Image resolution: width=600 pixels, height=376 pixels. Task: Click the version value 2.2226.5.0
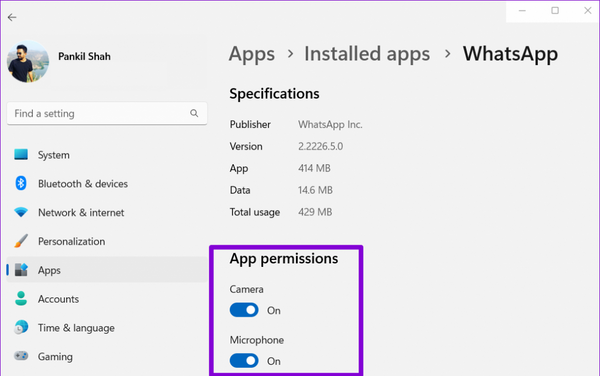pos(321,146)
